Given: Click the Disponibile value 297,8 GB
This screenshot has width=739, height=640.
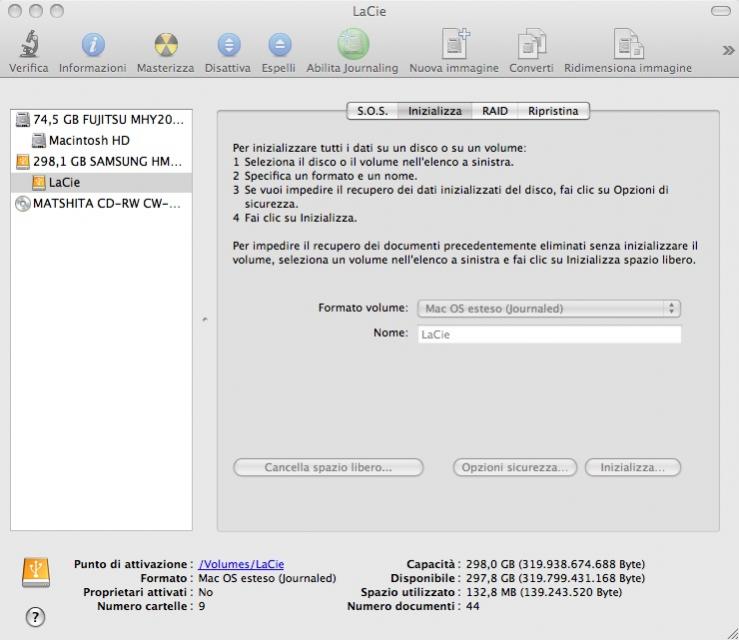Looking at the screenshot, I should 555,578.
